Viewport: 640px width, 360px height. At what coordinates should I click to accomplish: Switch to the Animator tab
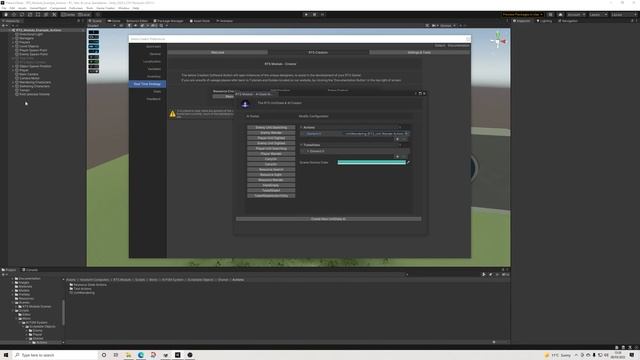224,21
